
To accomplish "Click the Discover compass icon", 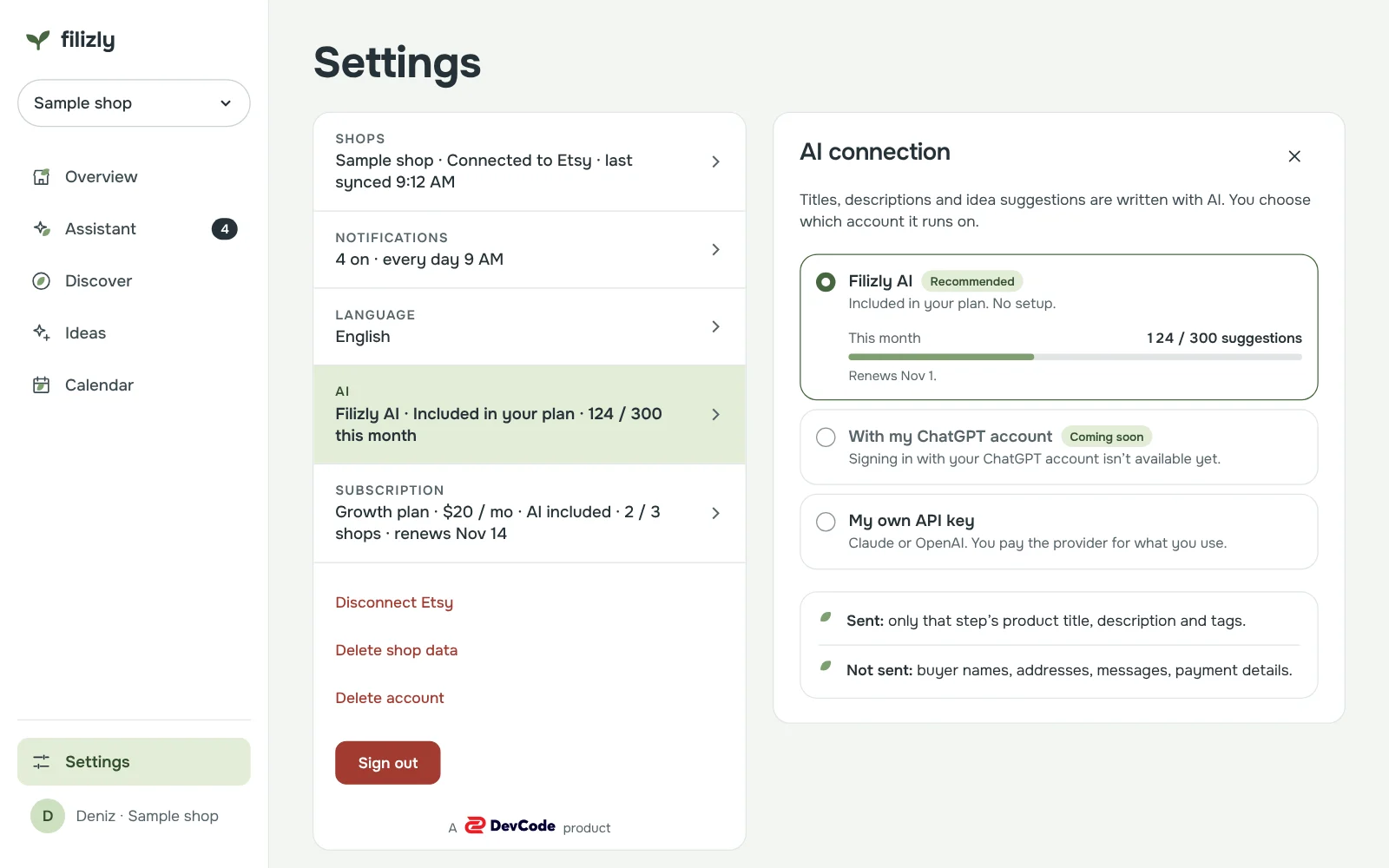I will click(x=42, y=281).
